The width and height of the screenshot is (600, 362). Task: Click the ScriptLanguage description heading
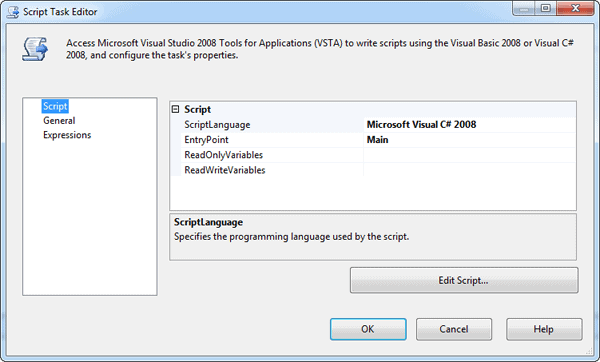(208, 222)
